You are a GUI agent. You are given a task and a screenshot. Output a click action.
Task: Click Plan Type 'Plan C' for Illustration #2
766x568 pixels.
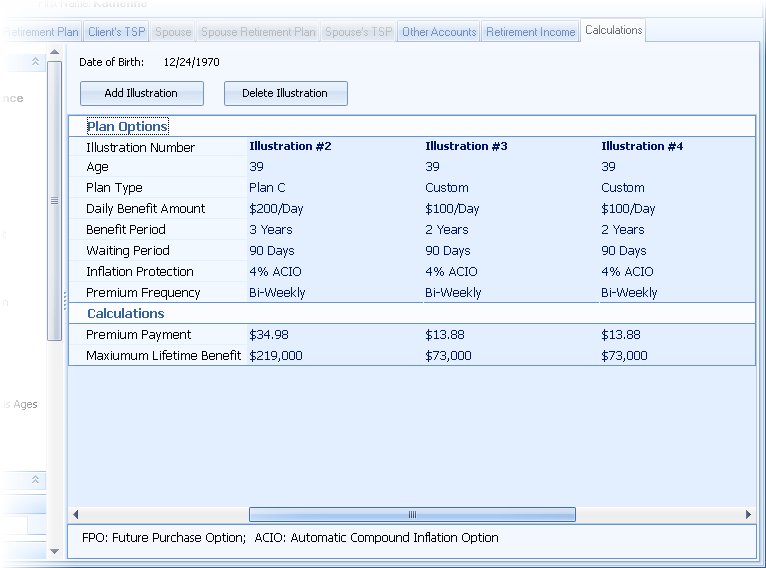point(267,188)
